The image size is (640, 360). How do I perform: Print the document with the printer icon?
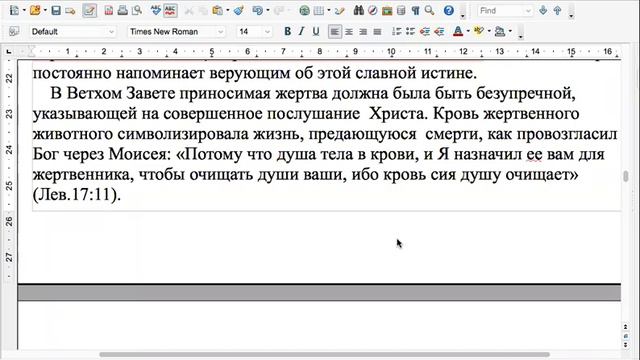(122, 11)
